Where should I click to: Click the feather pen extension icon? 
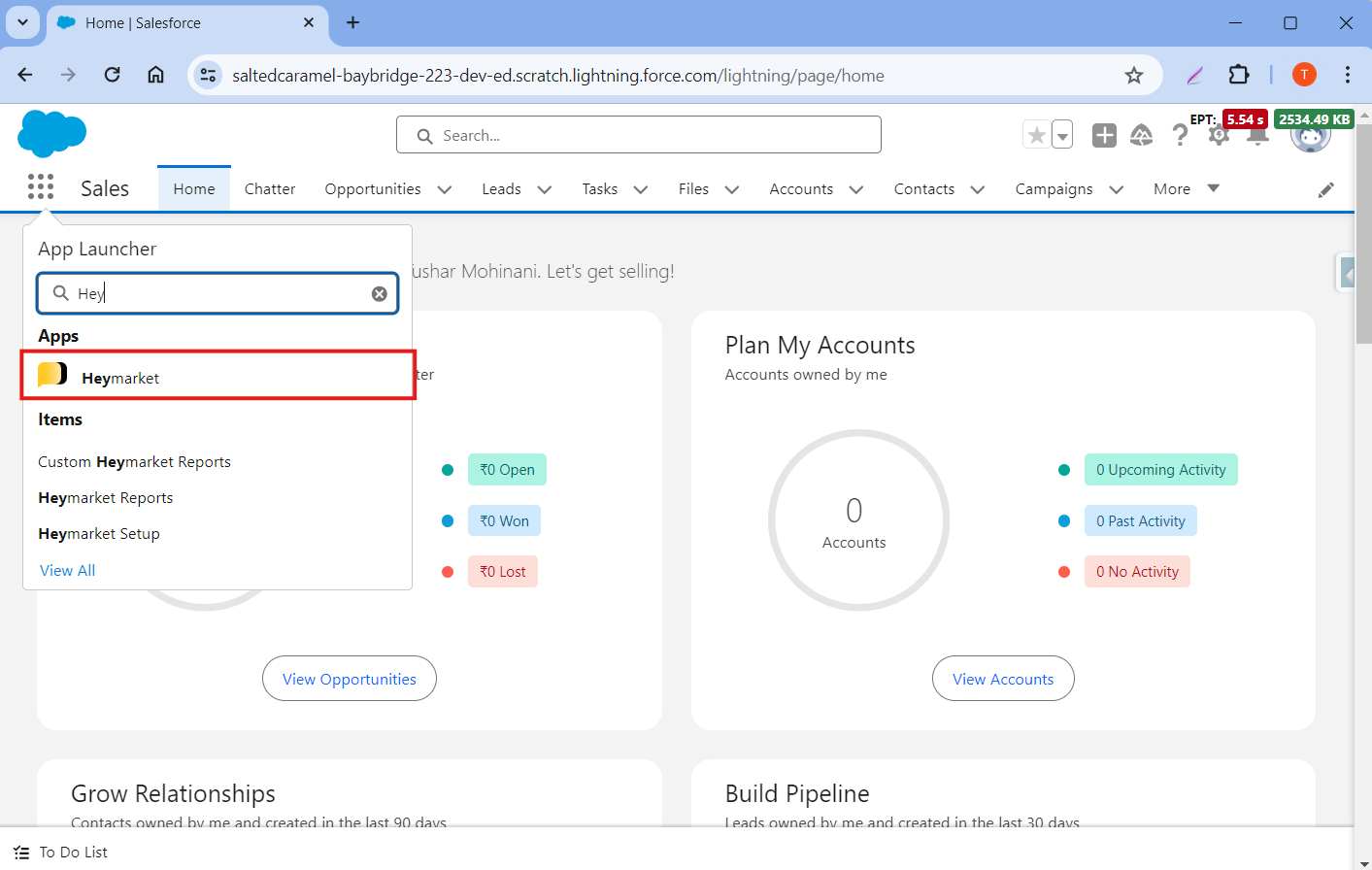1195,75
